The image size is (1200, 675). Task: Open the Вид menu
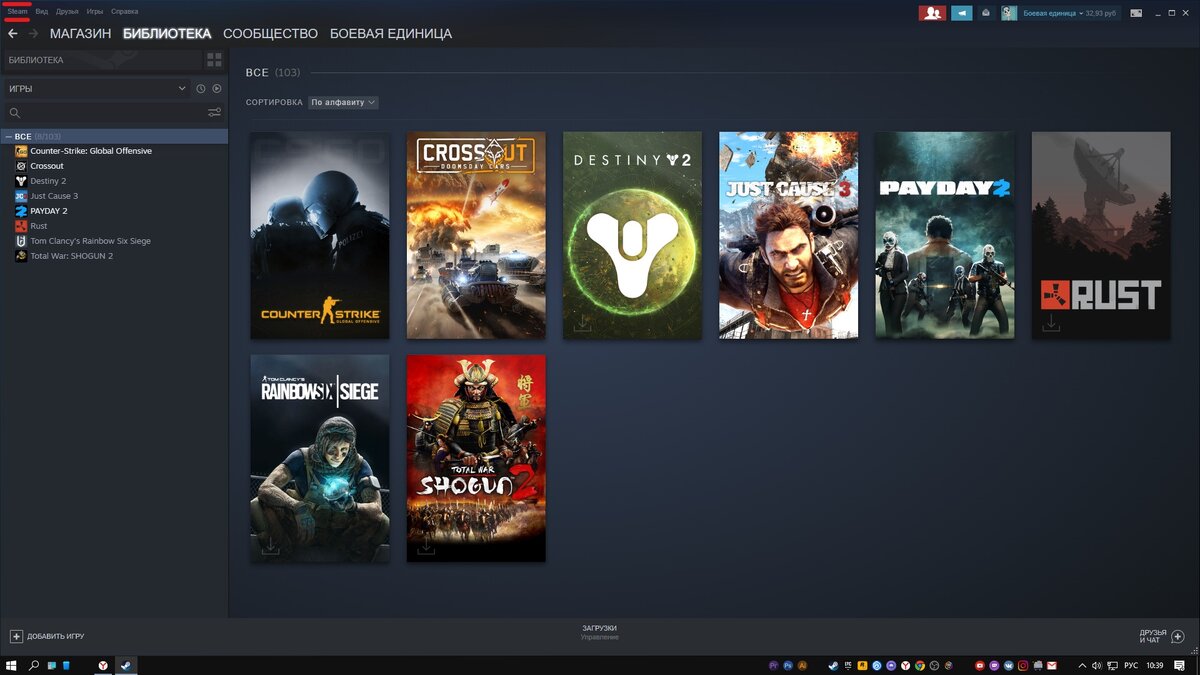[41, 11]
